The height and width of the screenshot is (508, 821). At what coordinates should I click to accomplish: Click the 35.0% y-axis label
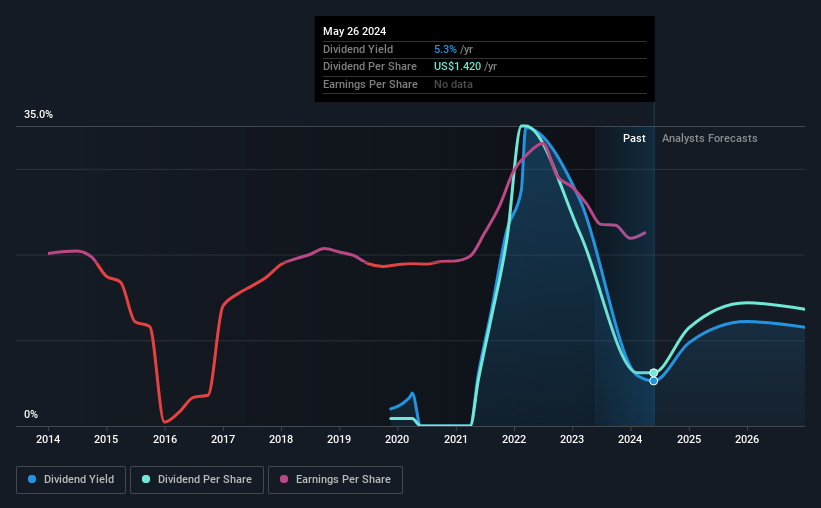38,115
